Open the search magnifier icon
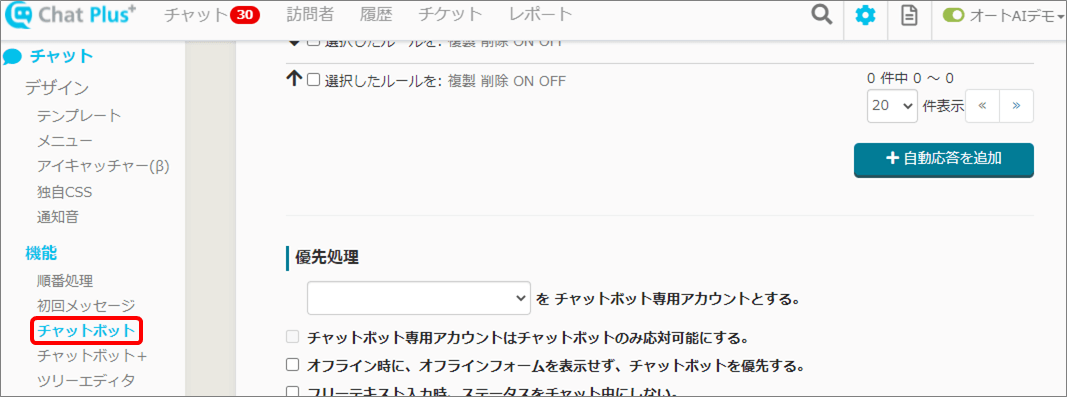 (x=822, y=15)
